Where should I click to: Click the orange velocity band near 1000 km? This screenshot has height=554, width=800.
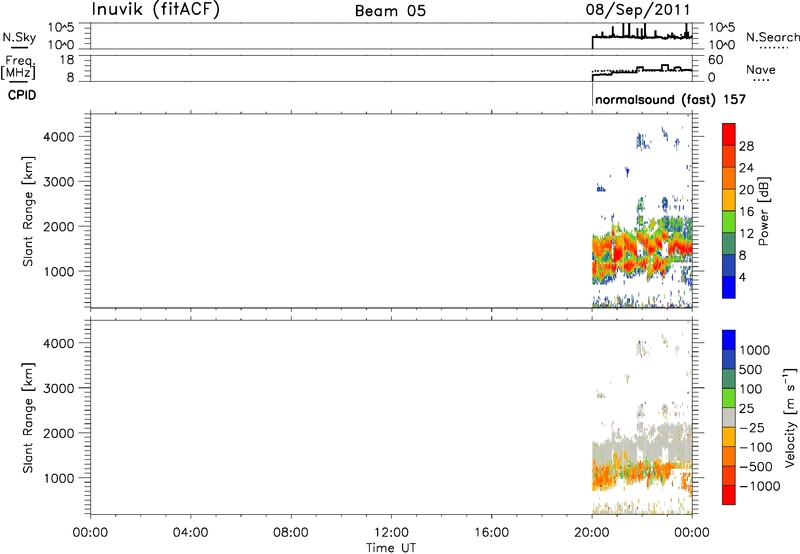[633, 472]
